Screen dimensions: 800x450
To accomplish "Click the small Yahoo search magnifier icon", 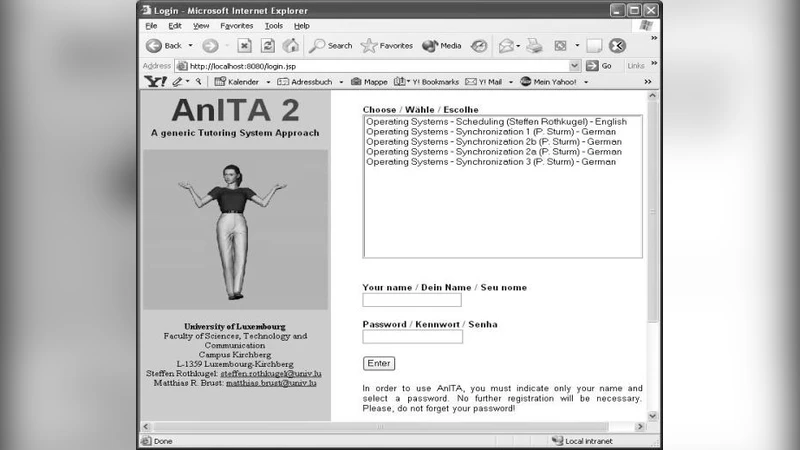I will [x=198, y=82].
